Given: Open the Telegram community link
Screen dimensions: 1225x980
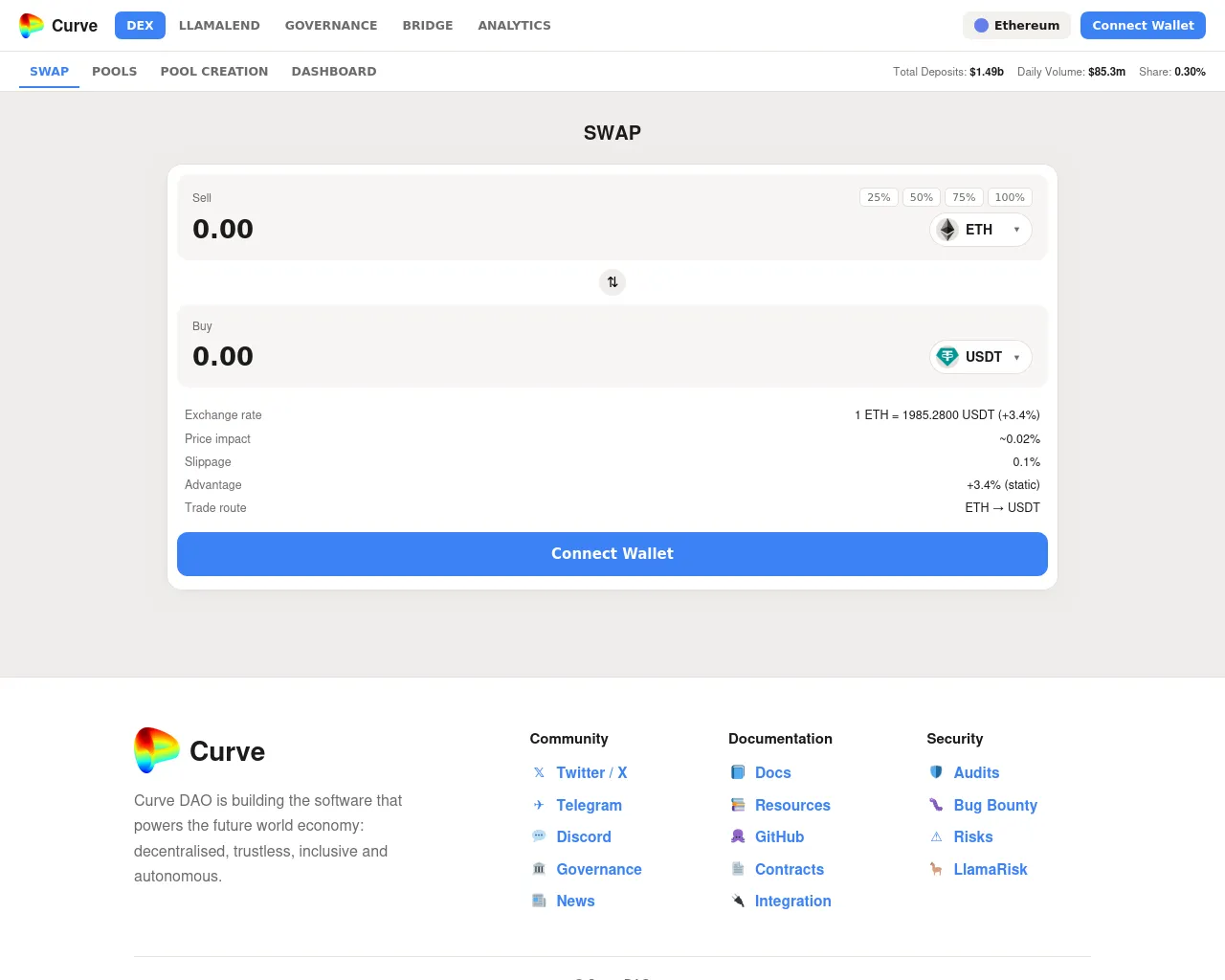Looking at the screenshot, I should coord(590,805).
